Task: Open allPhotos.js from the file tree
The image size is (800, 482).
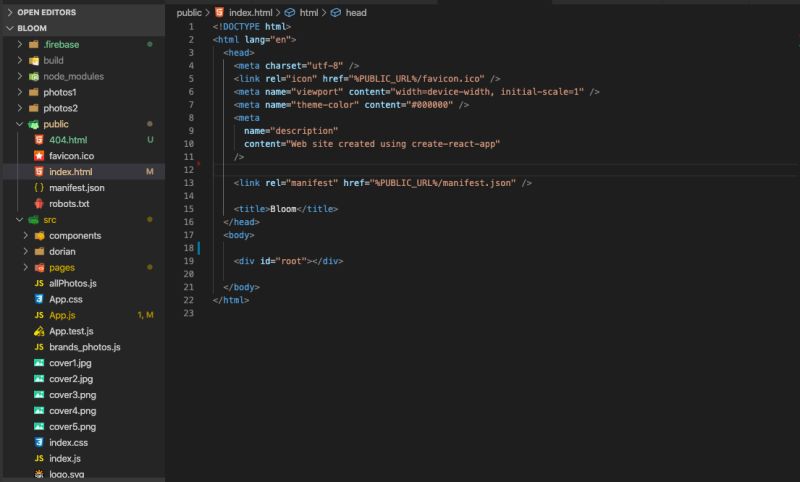Action: [73, 283]
